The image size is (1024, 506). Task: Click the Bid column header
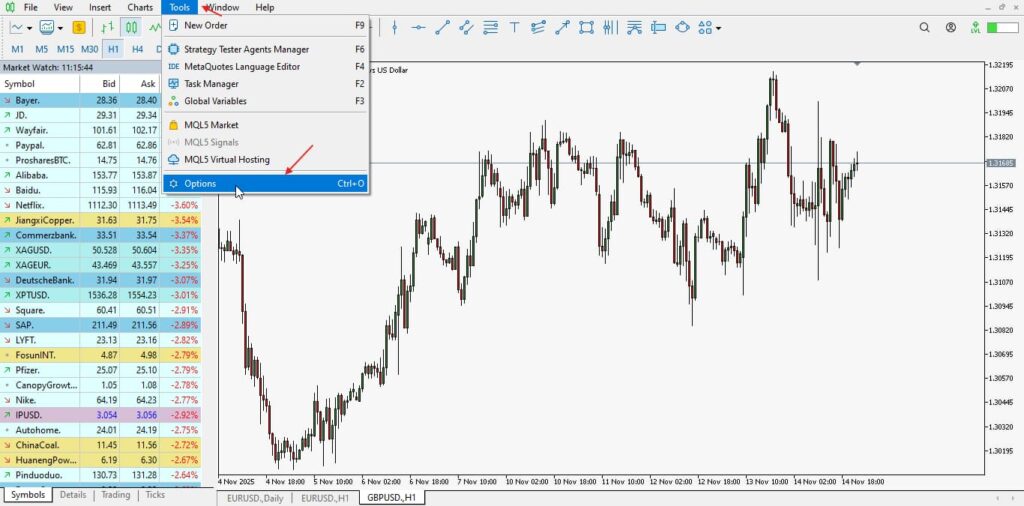tap(108, 84)
